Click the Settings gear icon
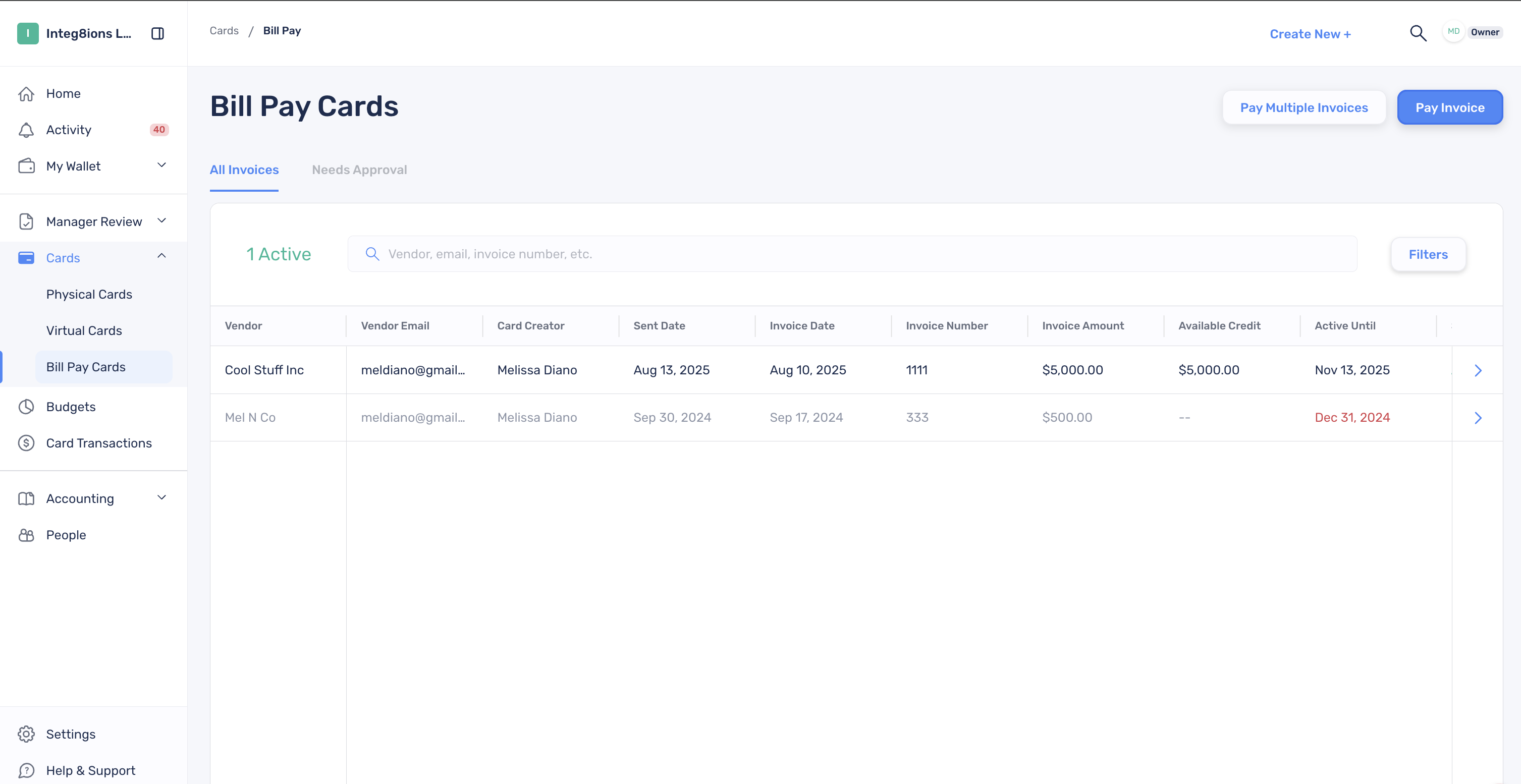Viewport: 1521px width, 784px height. tap(26, 734)
